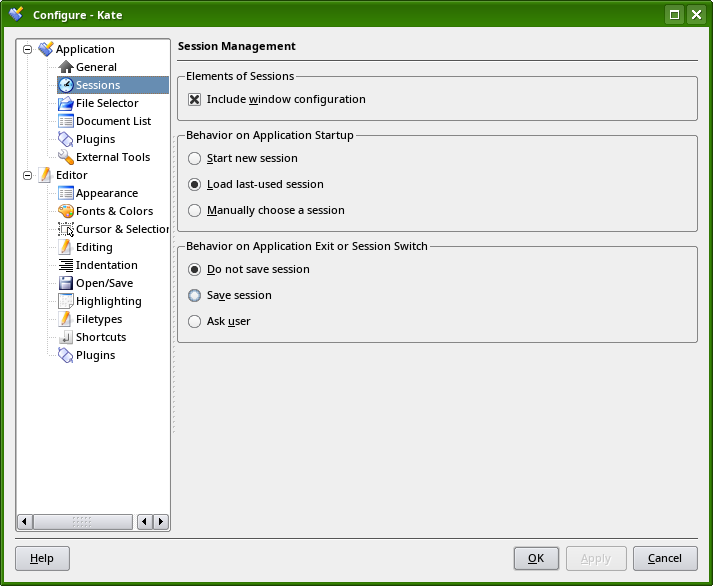Screen dimensions: 713x586
Task: Click the second left arrow beside scrollbar
Action: pos(145,521)
